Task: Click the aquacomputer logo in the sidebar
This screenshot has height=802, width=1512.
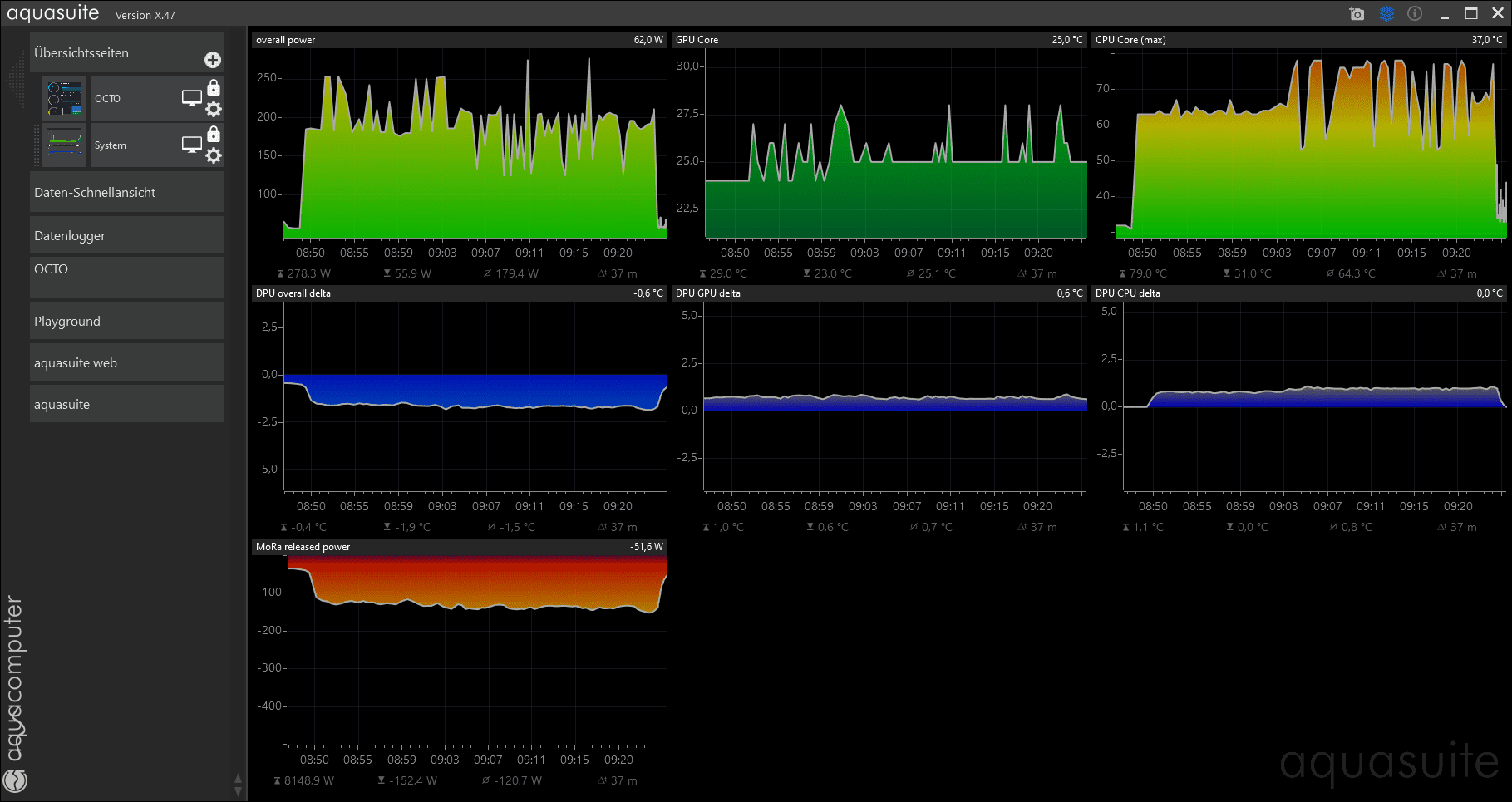Action: click(x=15, y=692)
